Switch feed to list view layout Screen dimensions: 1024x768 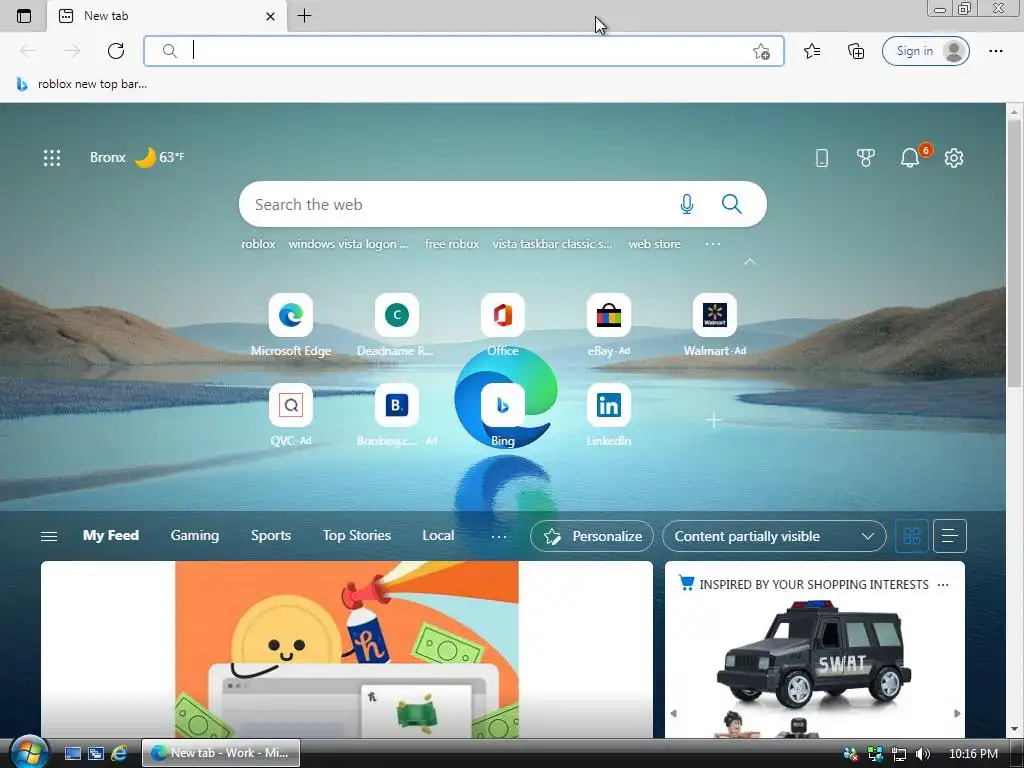(x=950, y=536)
